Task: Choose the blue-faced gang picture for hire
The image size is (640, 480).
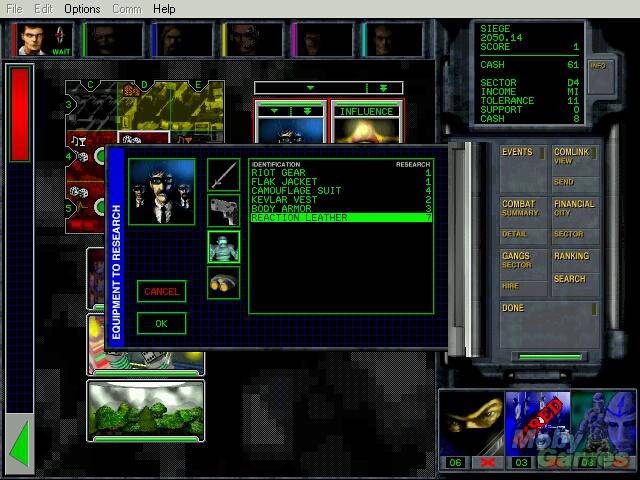Action: coord(604,423)
